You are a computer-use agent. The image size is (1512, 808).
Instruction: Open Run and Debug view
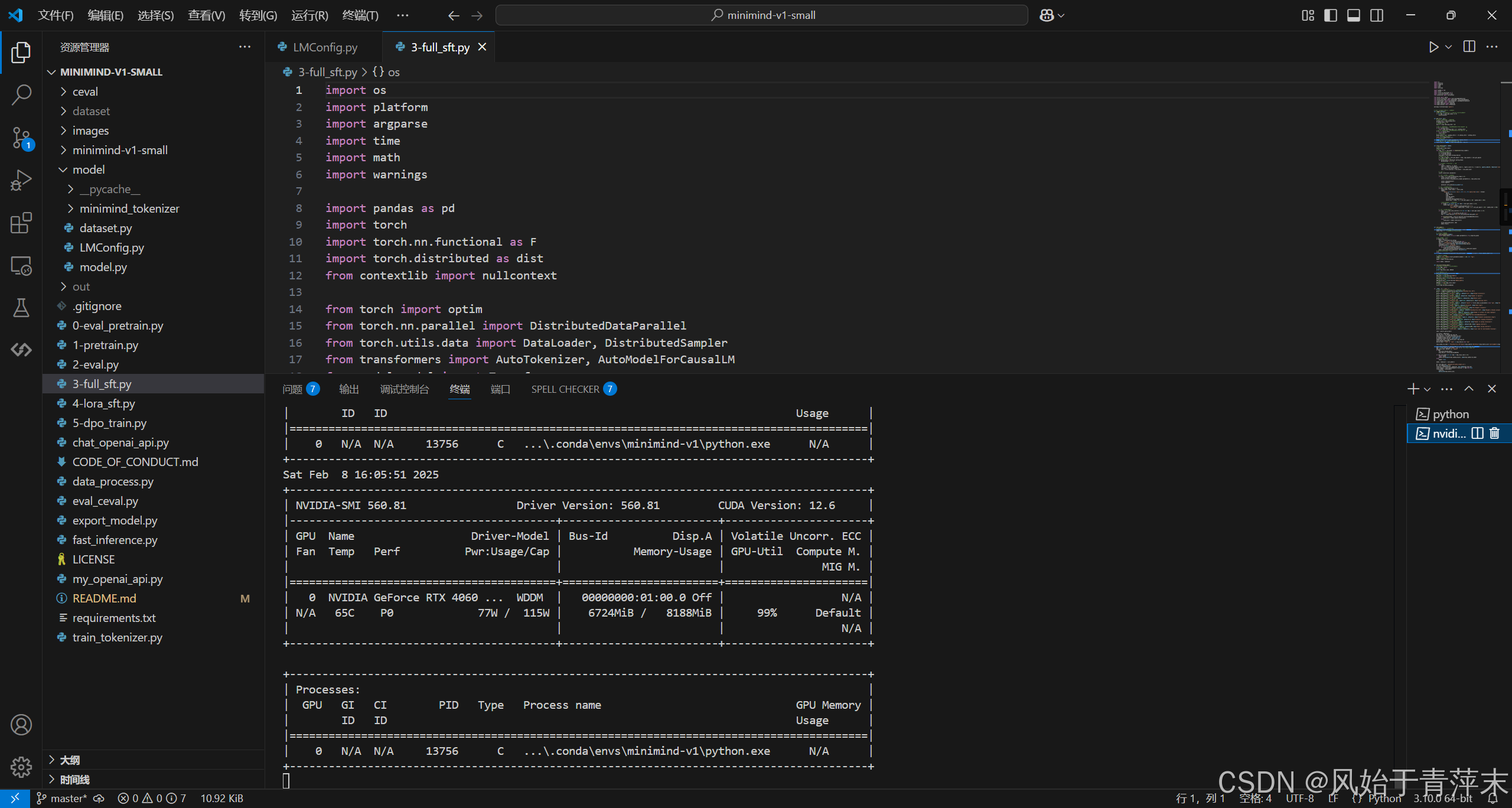tap(21, 180)
